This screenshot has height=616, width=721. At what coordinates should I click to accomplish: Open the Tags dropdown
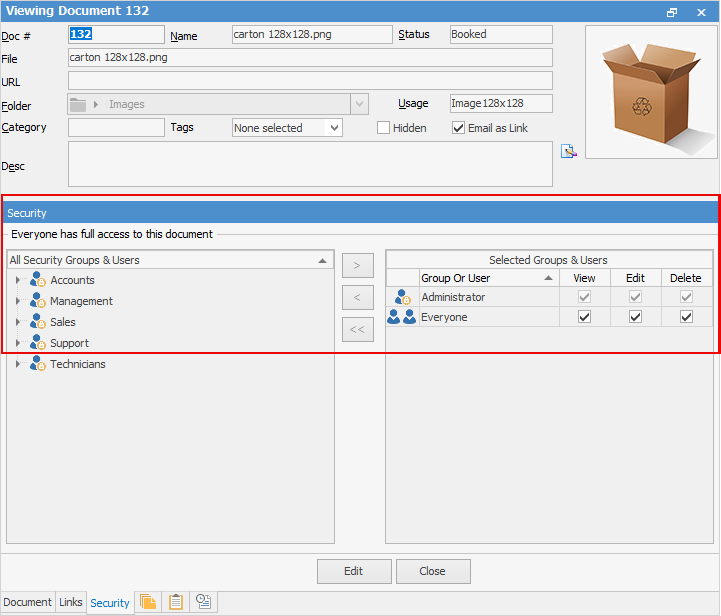[x=334, y=128]
